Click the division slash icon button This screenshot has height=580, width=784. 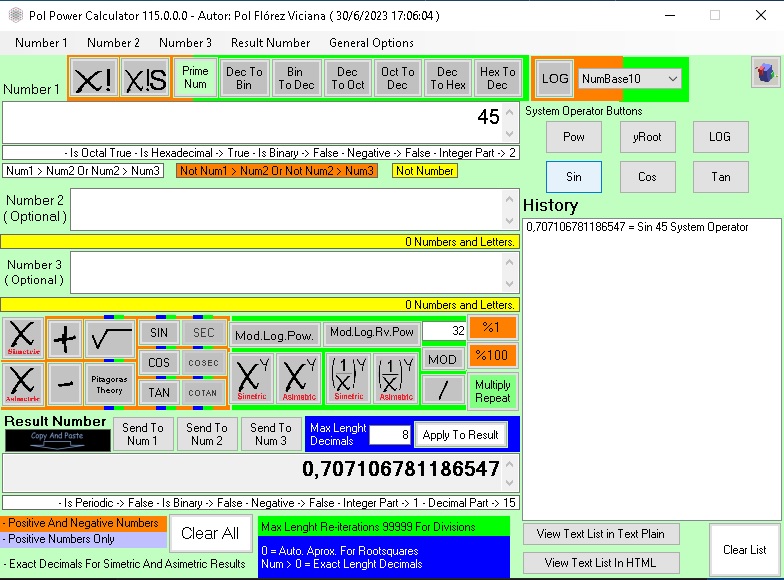pyautogui.click(x=442, y=389)
